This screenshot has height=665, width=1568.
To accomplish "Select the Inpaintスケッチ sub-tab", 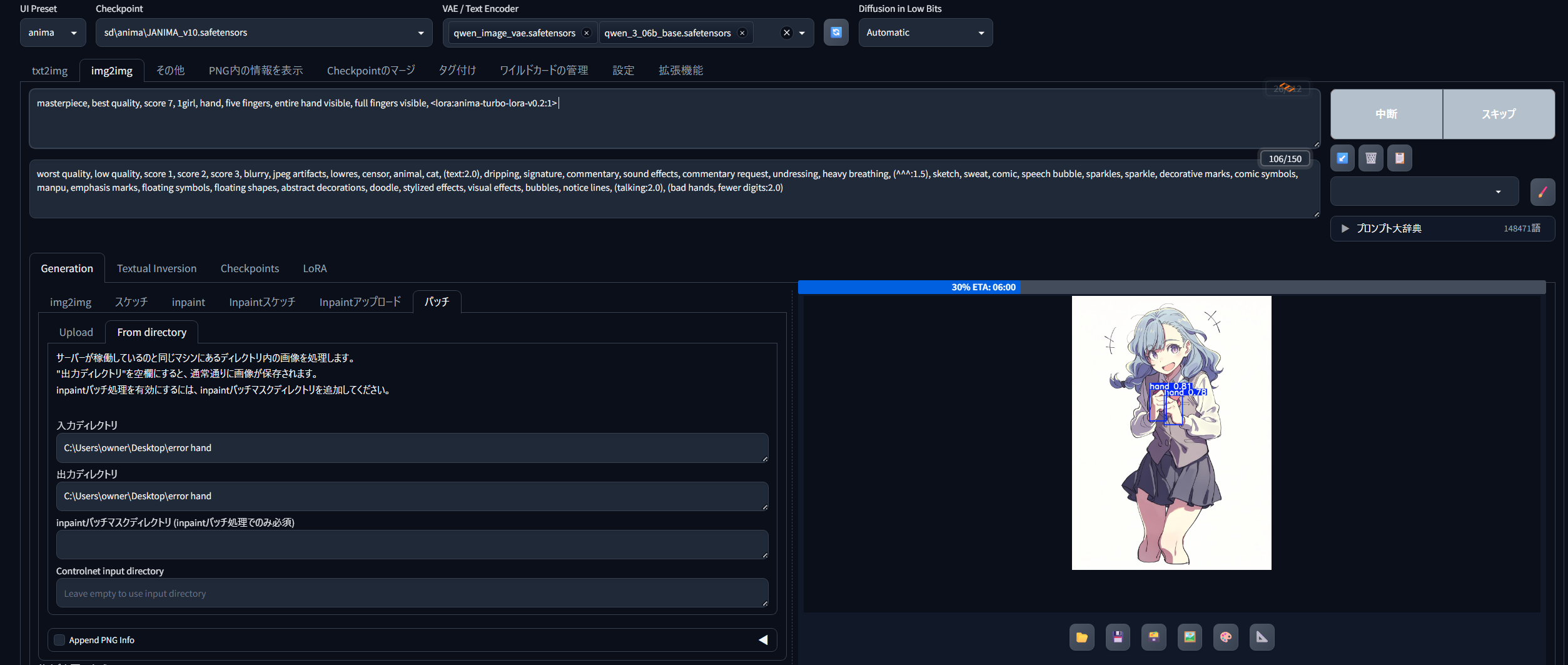I will (x=262, y=302).
